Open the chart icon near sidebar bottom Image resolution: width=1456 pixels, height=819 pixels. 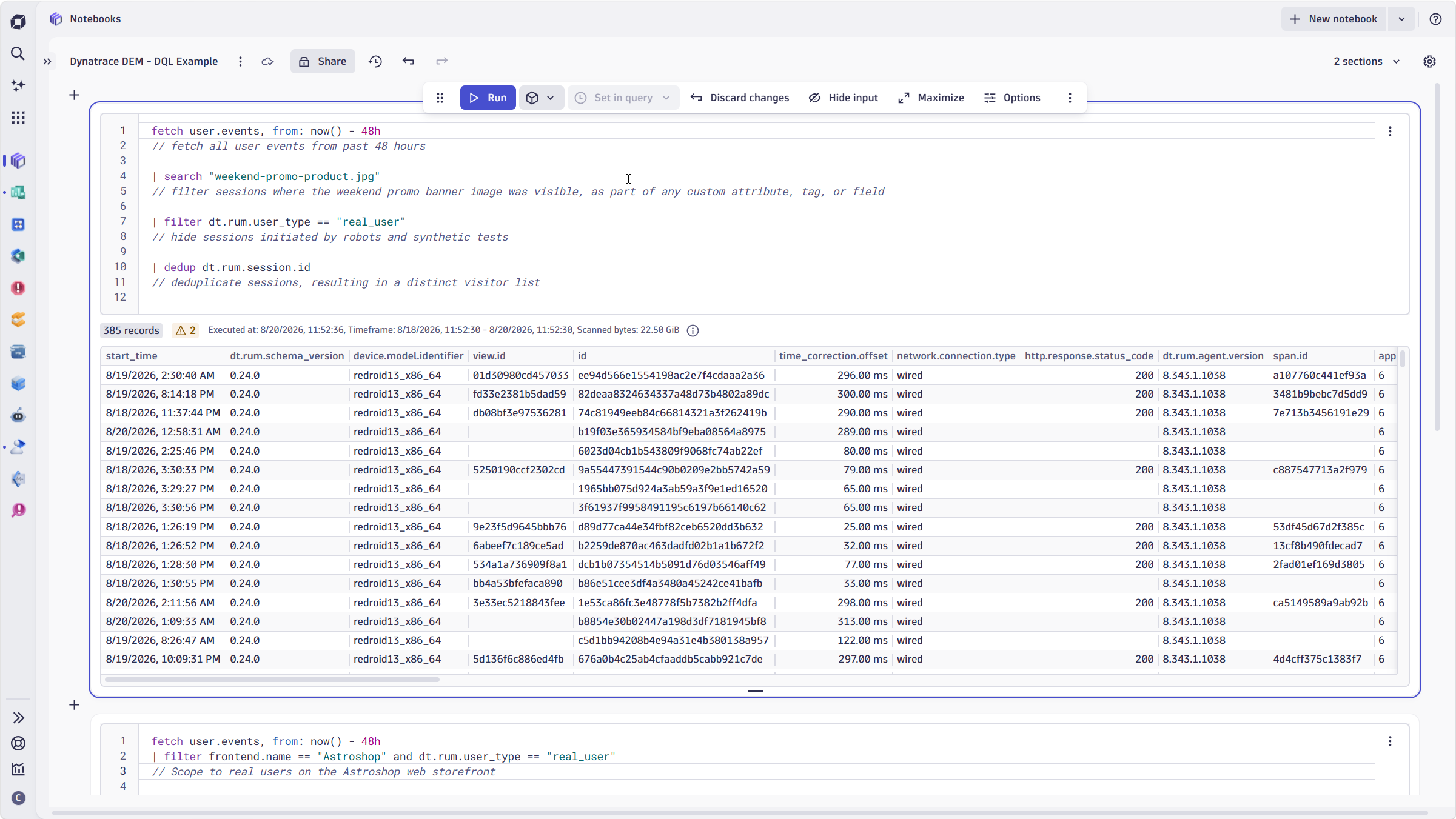18,769
